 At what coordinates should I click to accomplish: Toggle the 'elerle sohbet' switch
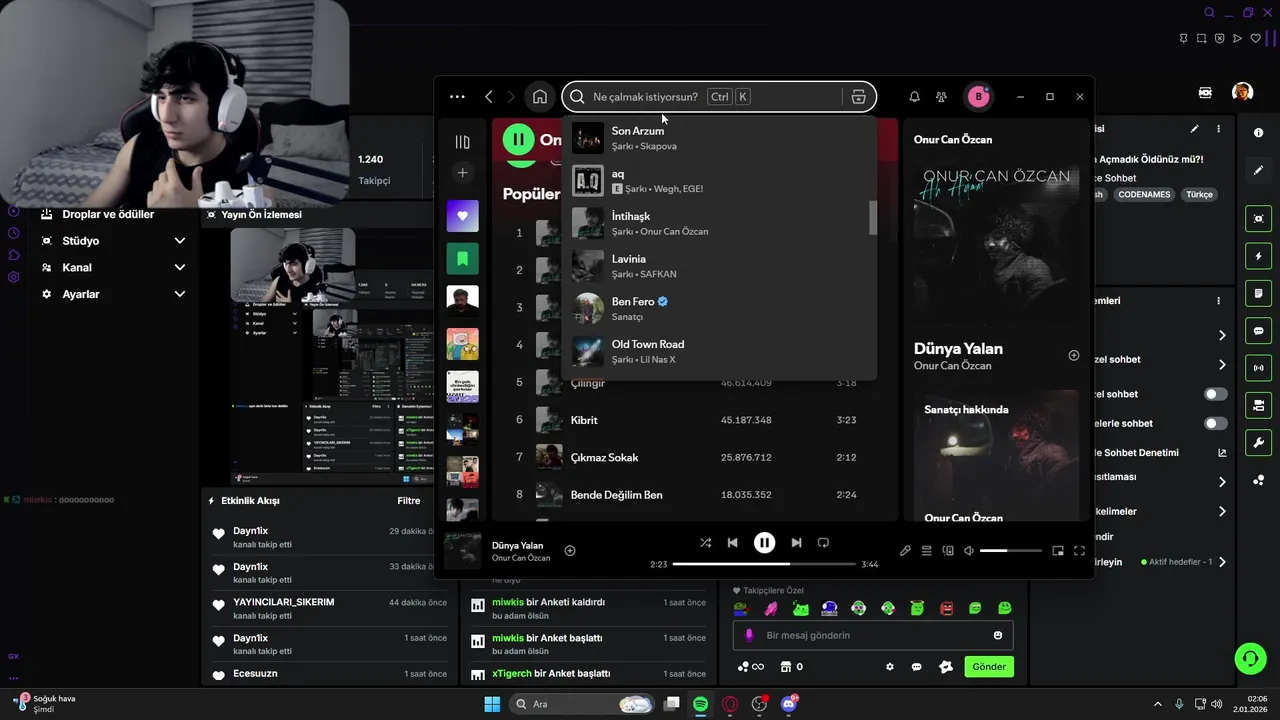(1215, 423)
